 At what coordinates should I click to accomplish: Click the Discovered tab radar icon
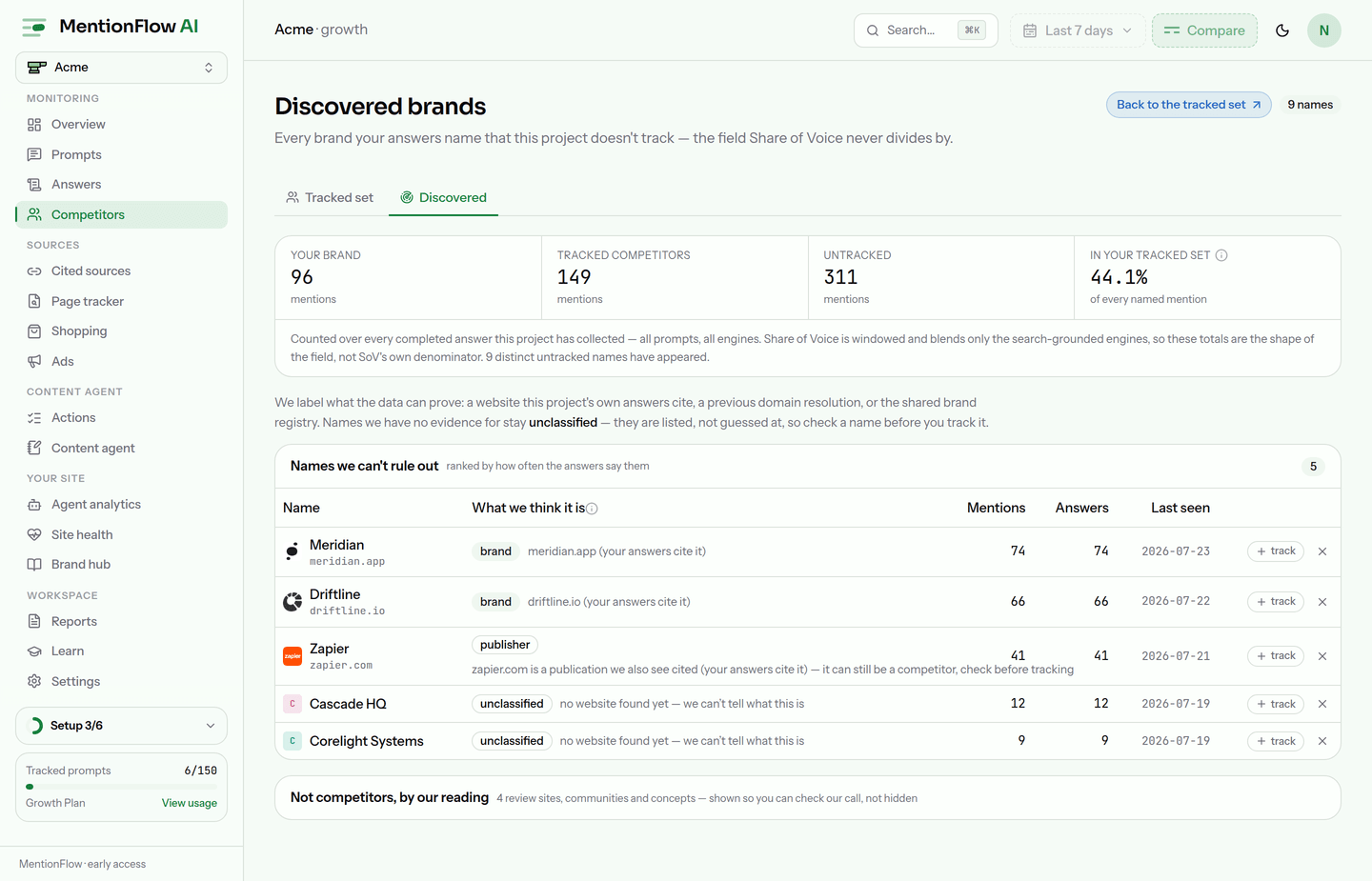coord(407,197)
